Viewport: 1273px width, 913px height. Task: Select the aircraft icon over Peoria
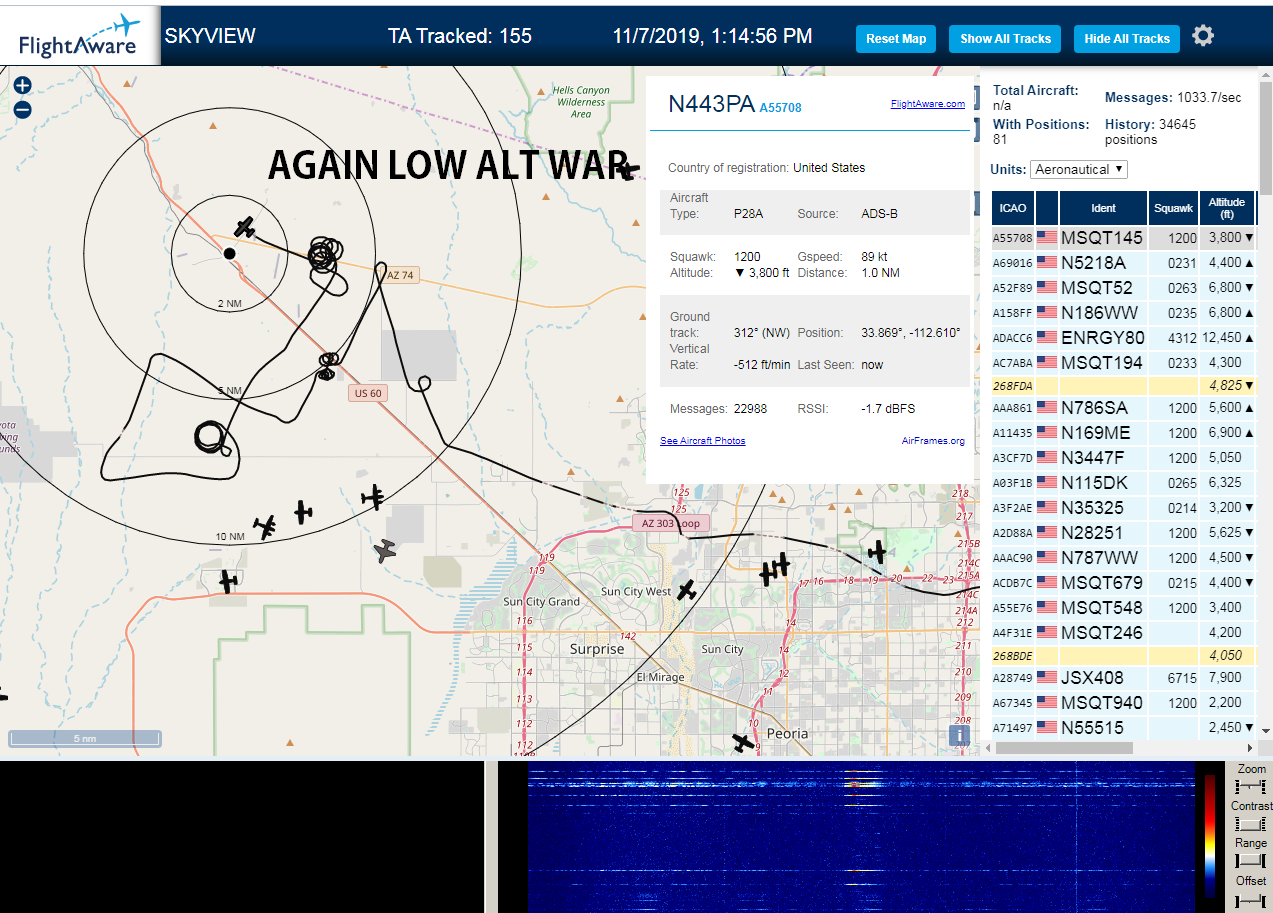click(x=742, y=742)
